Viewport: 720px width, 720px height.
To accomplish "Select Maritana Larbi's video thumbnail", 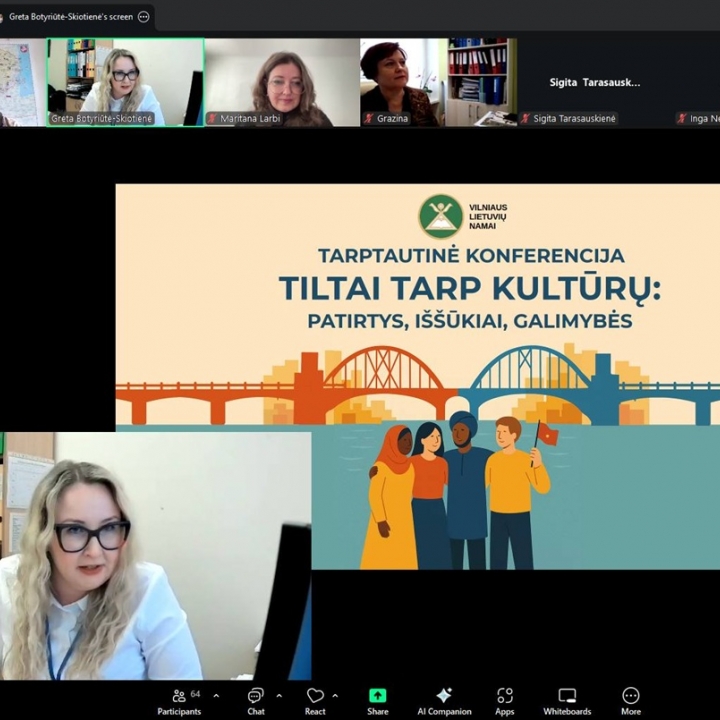I will (x=282, y=80).
